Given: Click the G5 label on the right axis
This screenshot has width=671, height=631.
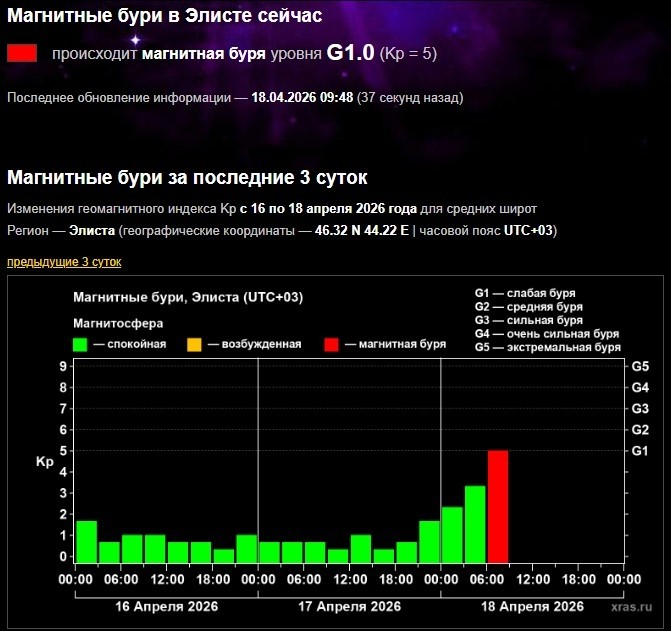Looking at the screenshot, I should pos(640,366).
